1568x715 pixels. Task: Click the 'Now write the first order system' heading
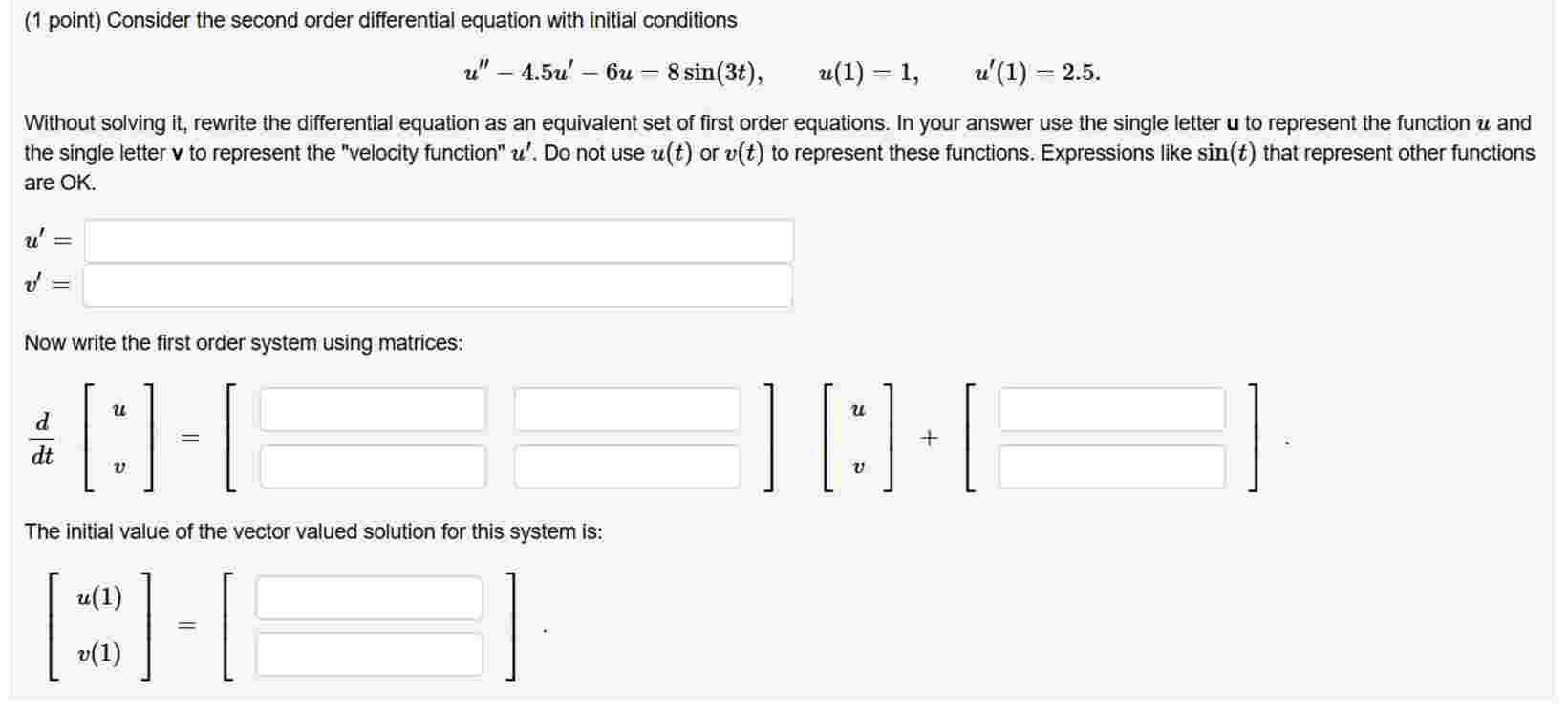(x=244, y=343)
